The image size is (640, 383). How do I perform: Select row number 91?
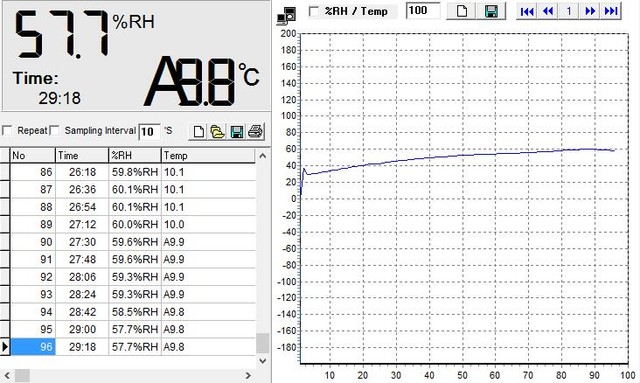[33, 259]
